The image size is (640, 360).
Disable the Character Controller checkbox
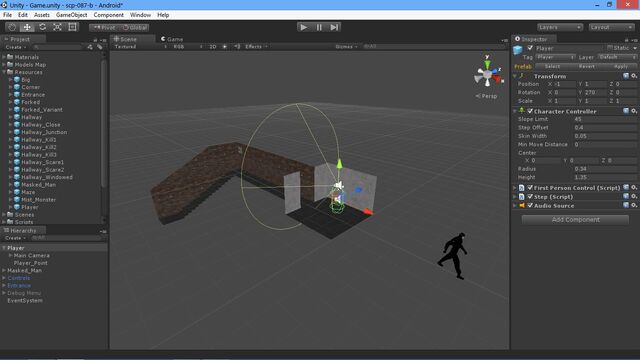[530, 111]
